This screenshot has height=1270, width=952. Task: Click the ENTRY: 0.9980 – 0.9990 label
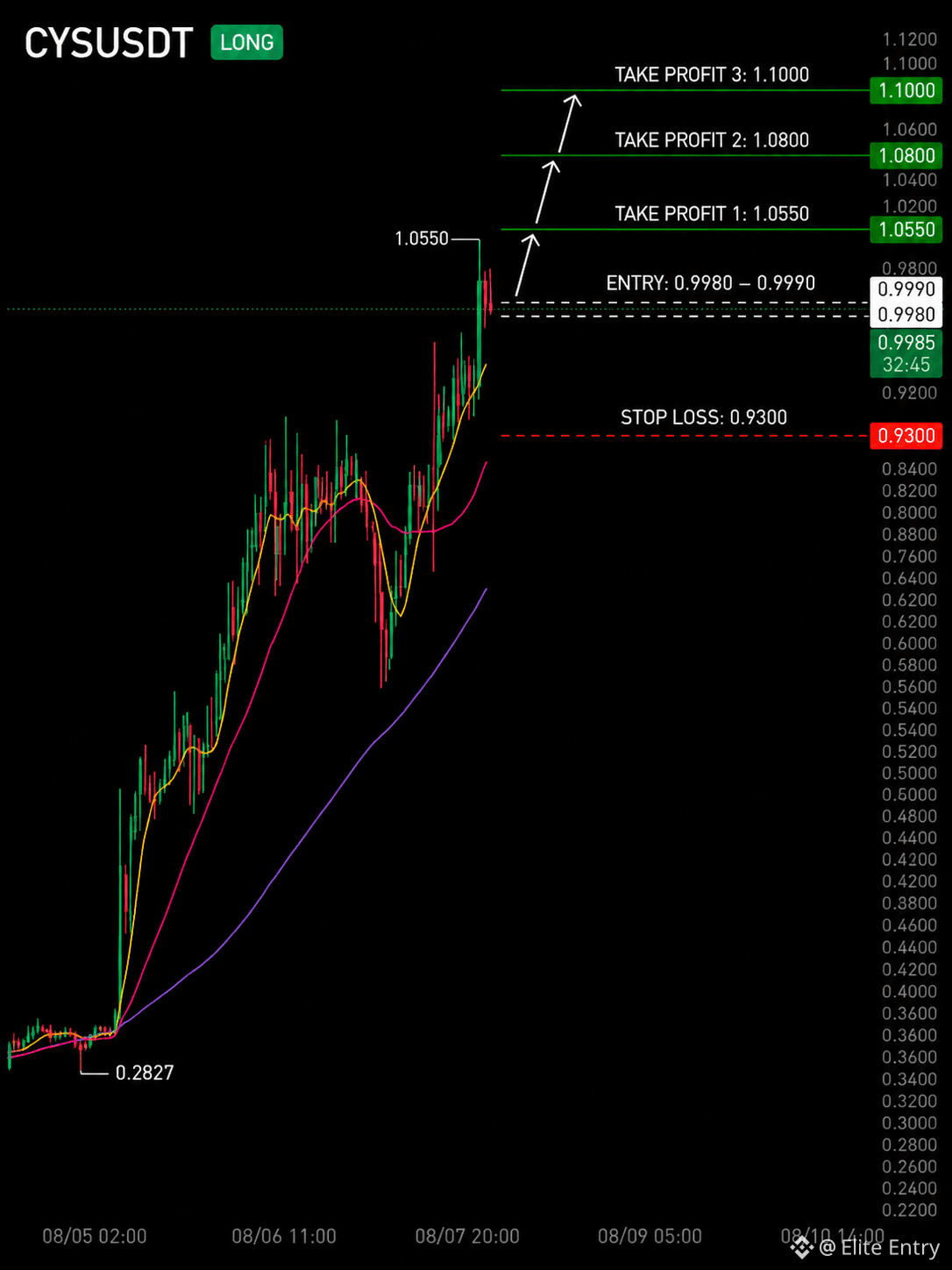[711, 283]
